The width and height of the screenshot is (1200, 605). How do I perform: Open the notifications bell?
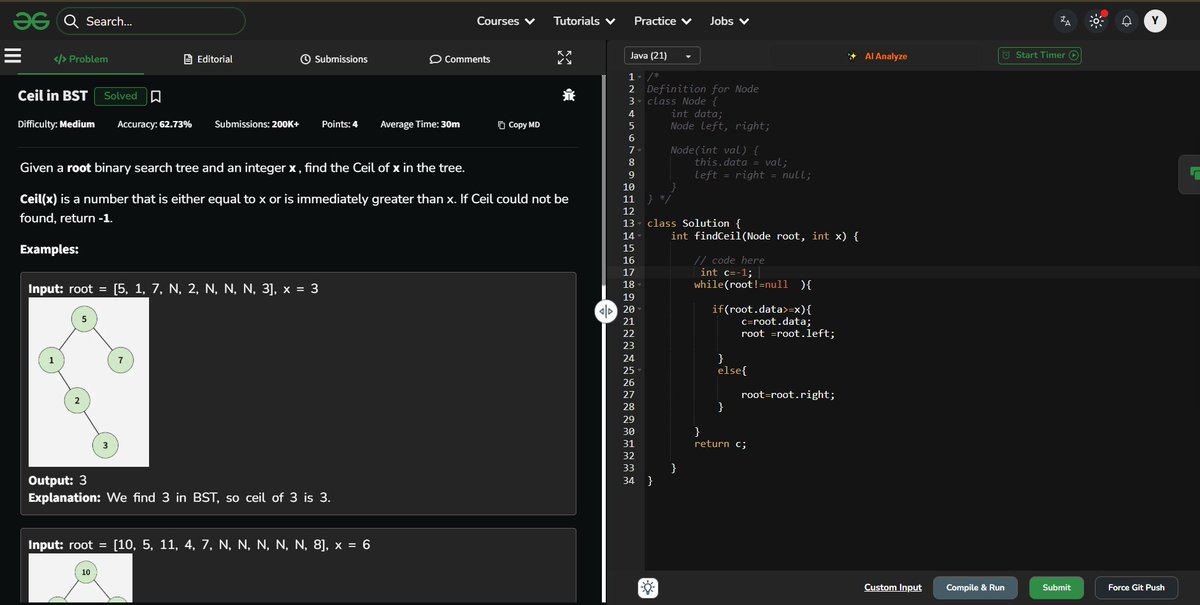tap(1126, 21)
